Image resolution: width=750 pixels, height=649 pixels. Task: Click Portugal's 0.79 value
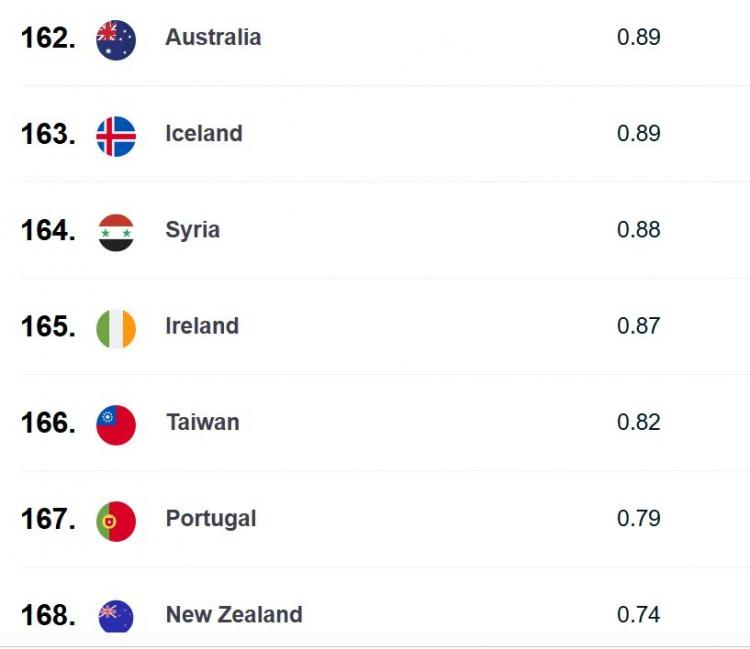click(639, 518)
